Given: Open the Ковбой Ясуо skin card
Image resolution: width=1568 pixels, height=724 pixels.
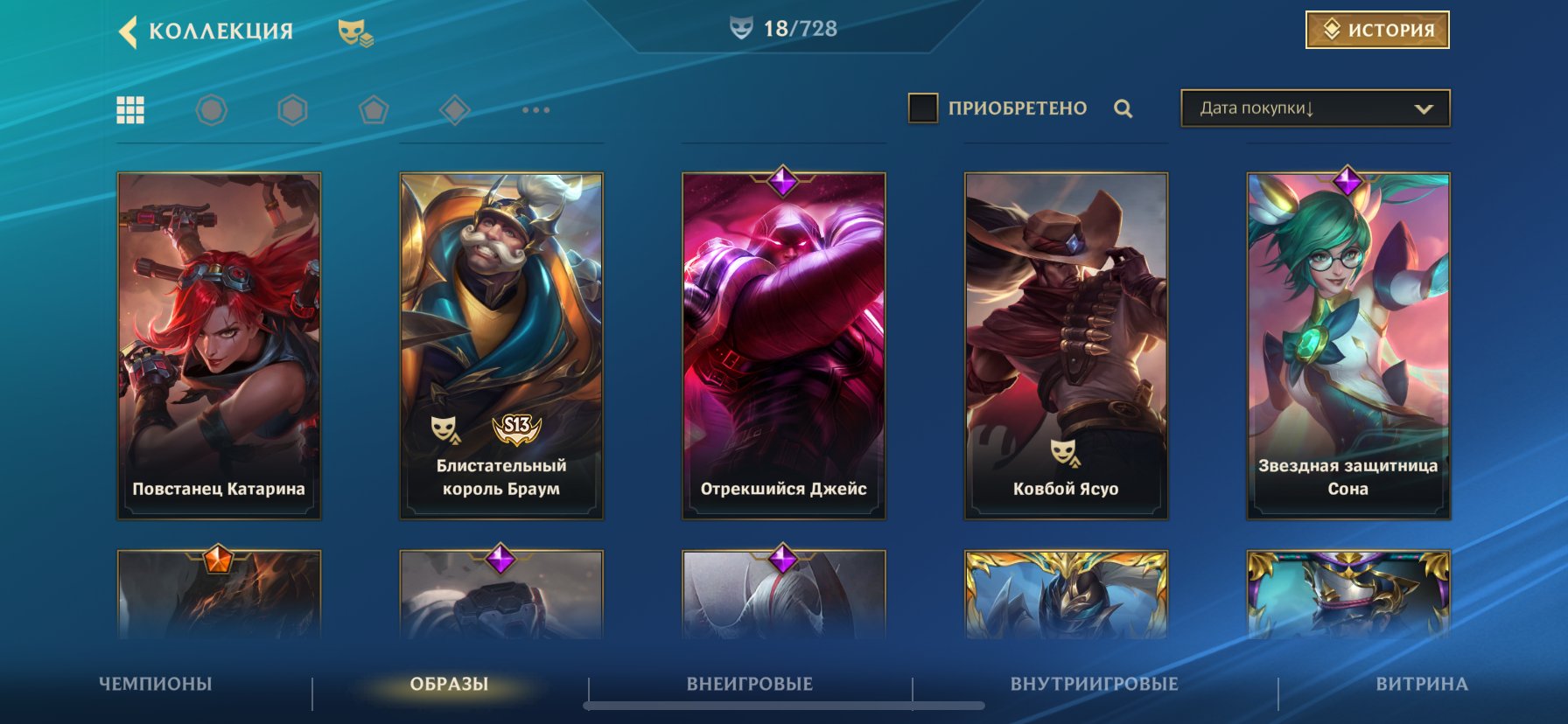Looking at the screenshot, I should 1066,345.
